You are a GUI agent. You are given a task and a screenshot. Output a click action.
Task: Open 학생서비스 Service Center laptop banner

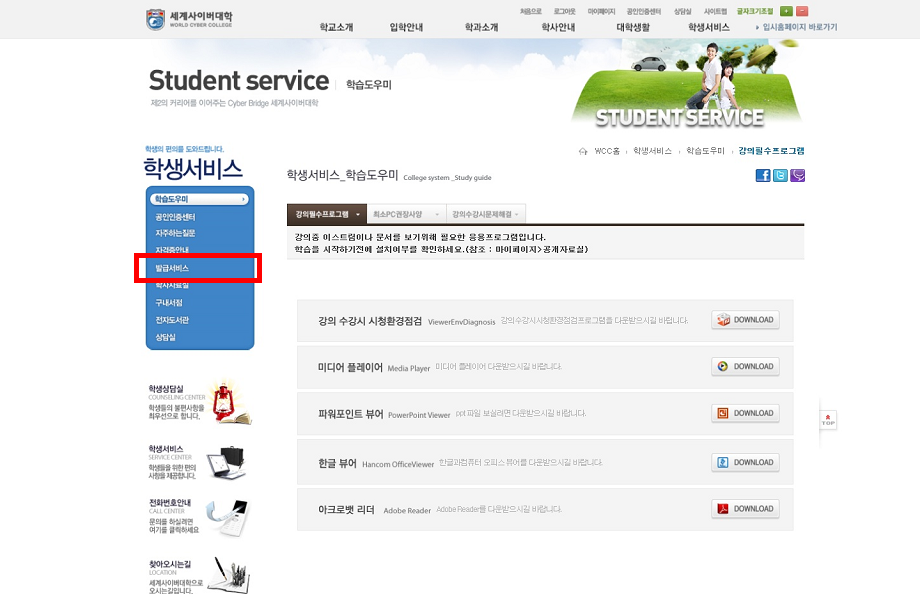[197, 463]
